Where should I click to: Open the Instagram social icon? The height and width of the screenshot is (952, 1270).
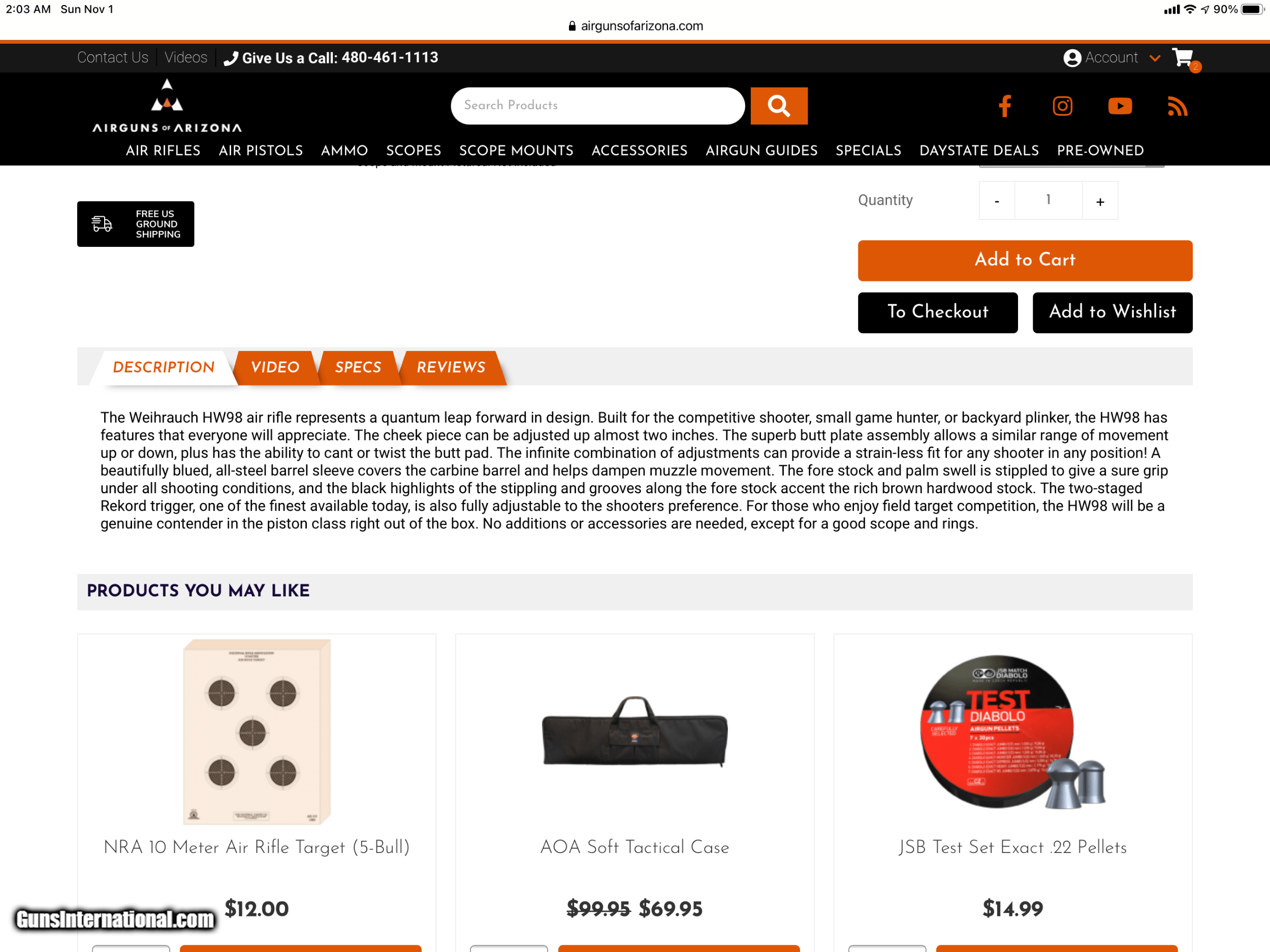[x=1062, y=106]
